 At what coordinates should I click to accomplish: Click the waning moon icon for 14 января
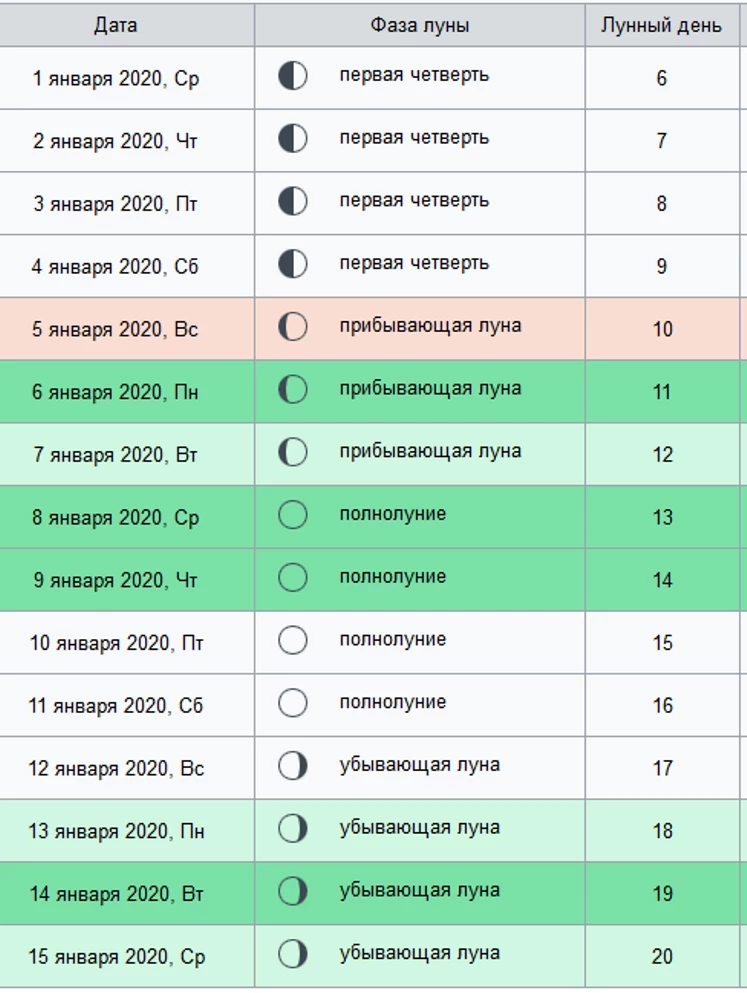tap(292, 891)
